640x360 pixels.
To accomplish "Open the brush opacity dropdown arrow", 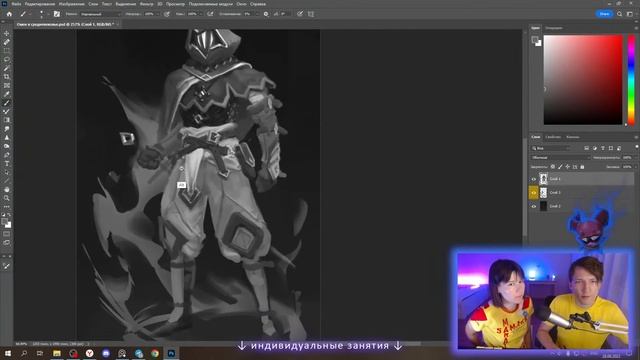I will tap(158, 14).
